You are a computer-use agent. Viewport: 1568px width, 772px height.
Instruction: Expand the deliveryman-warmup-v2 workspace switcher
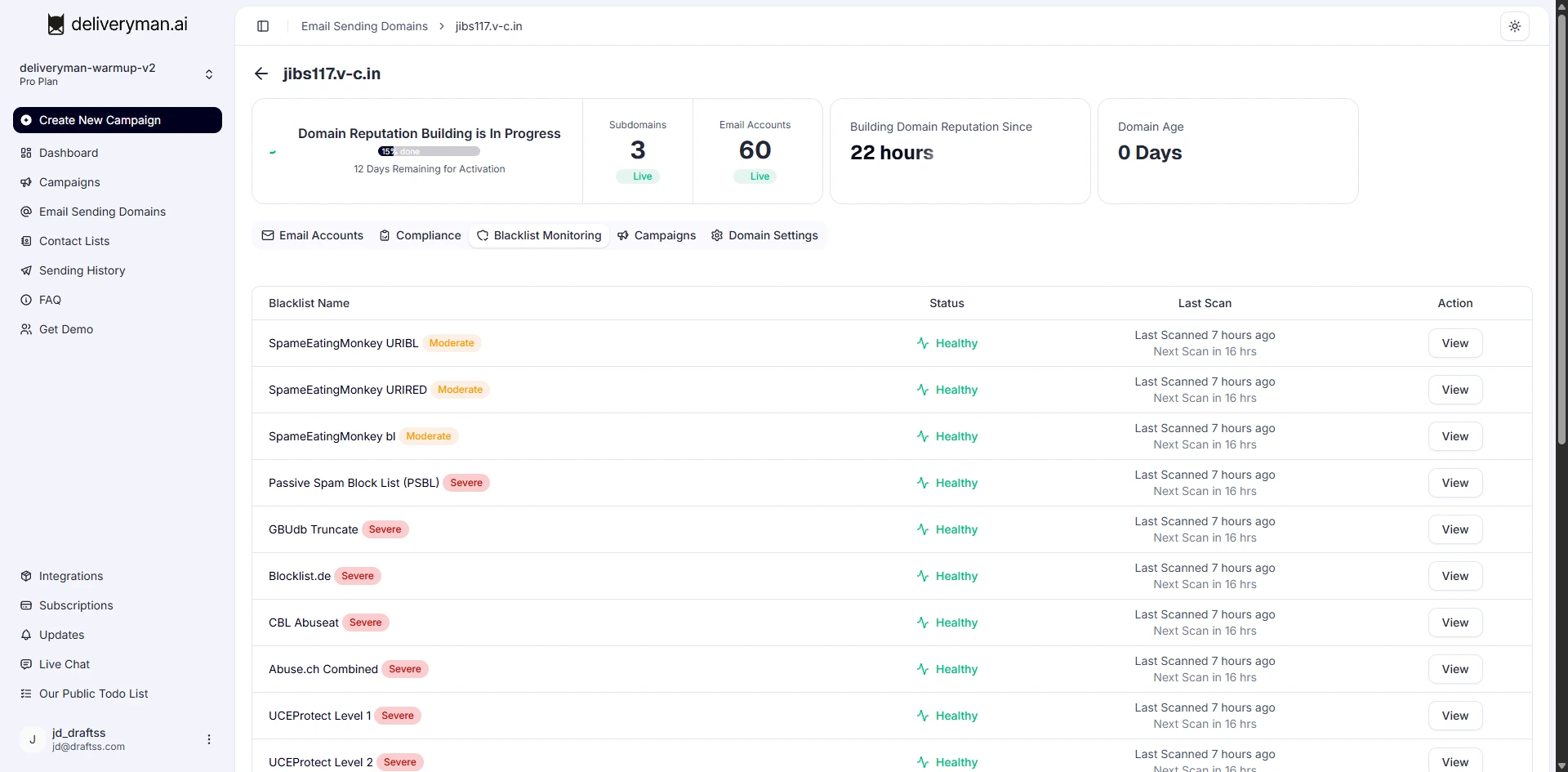pos(208,74)
